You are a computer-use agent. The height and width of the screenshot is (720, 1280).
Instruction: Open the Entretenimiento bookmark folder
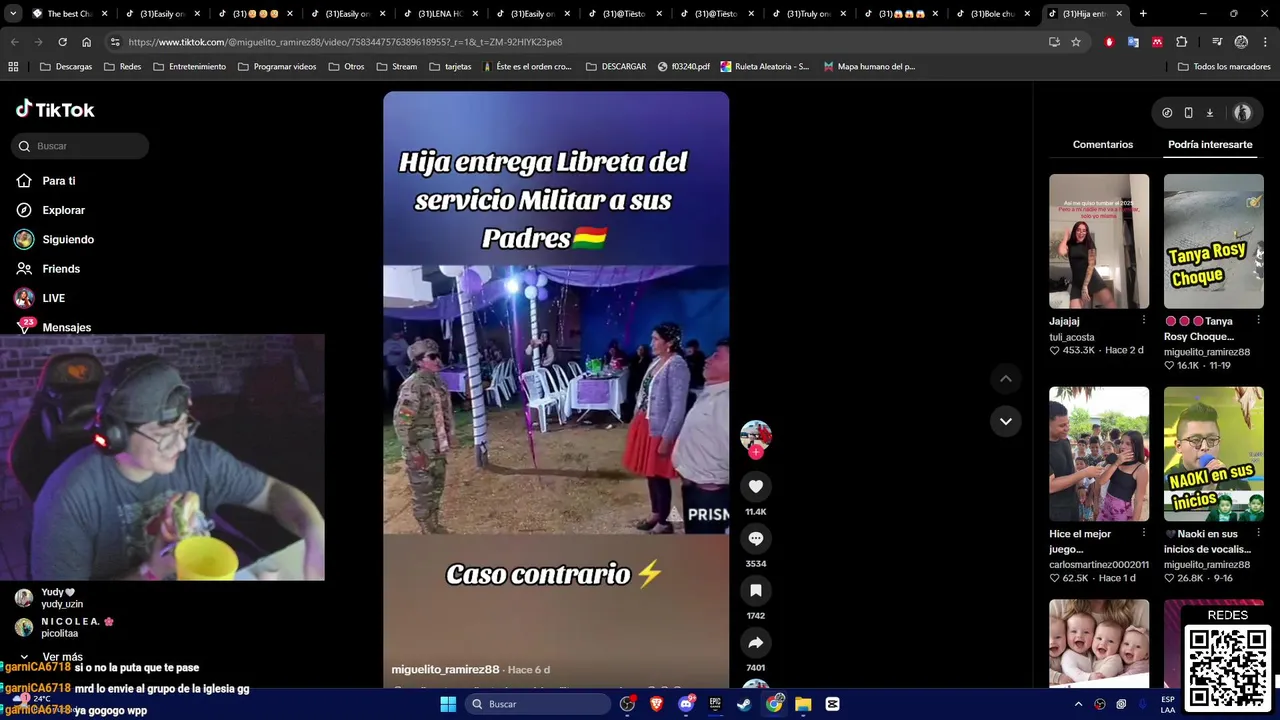coord(190,67)
